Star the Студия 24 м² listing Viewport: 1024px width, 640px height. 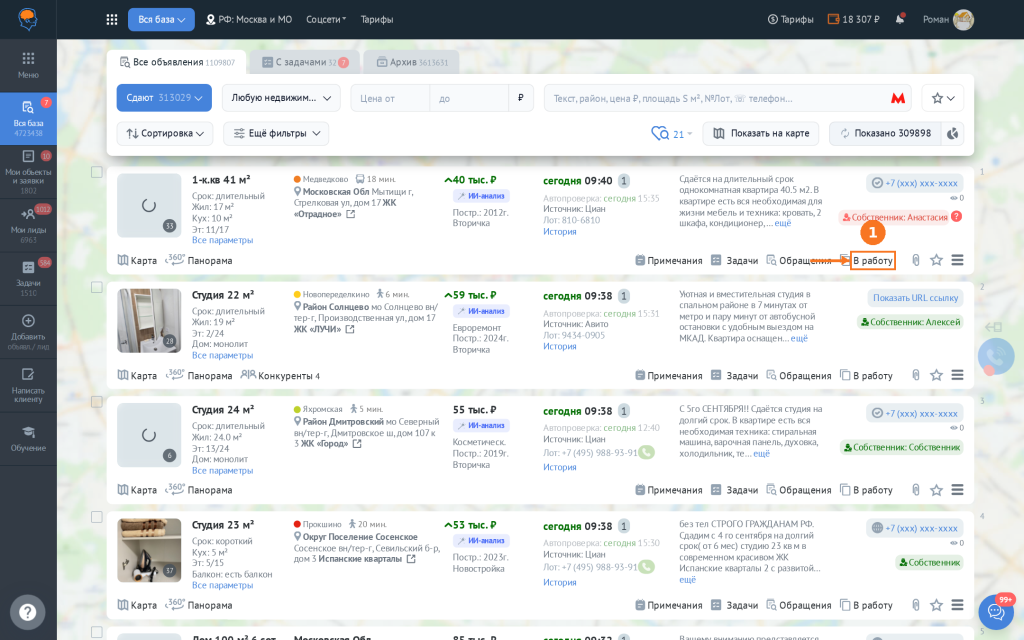coord(936,490)
